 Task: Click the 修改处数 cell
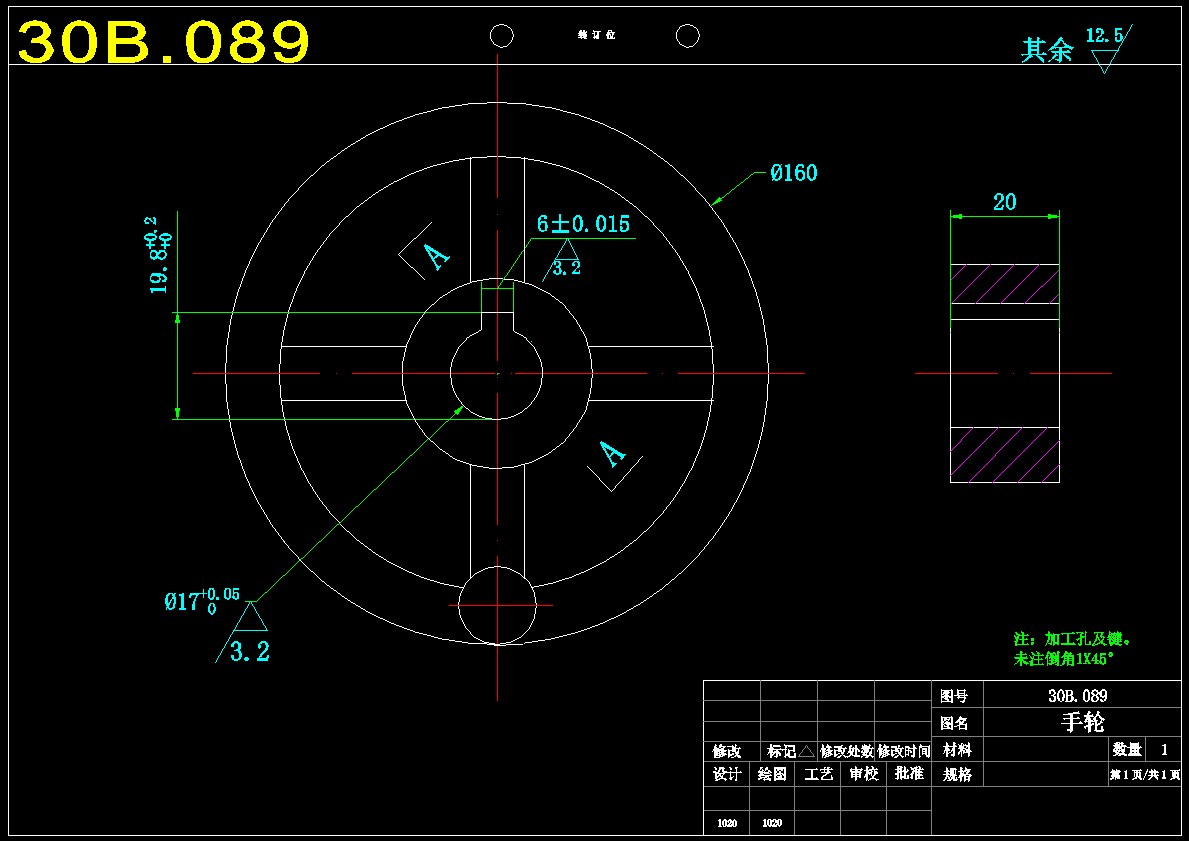click(x=846, y=752)
